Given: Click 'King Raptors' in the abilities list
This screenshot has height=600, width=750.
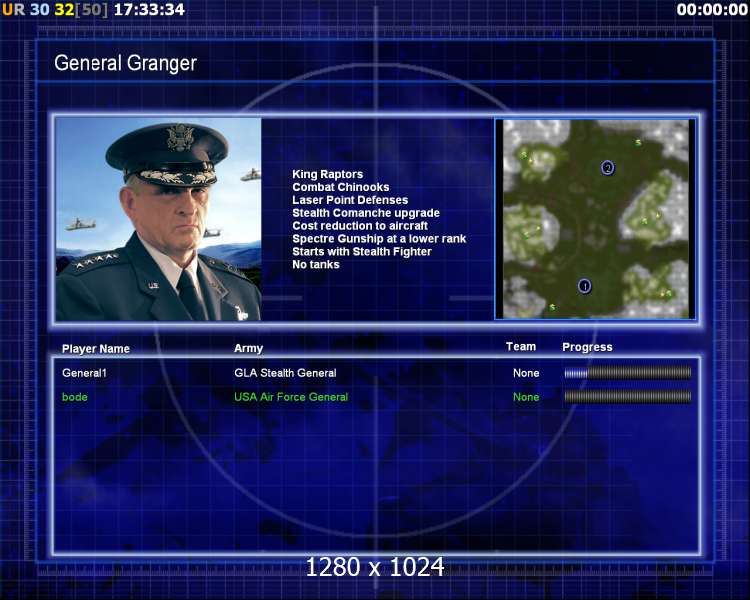Looking at the screenshot, I should 328,174.
